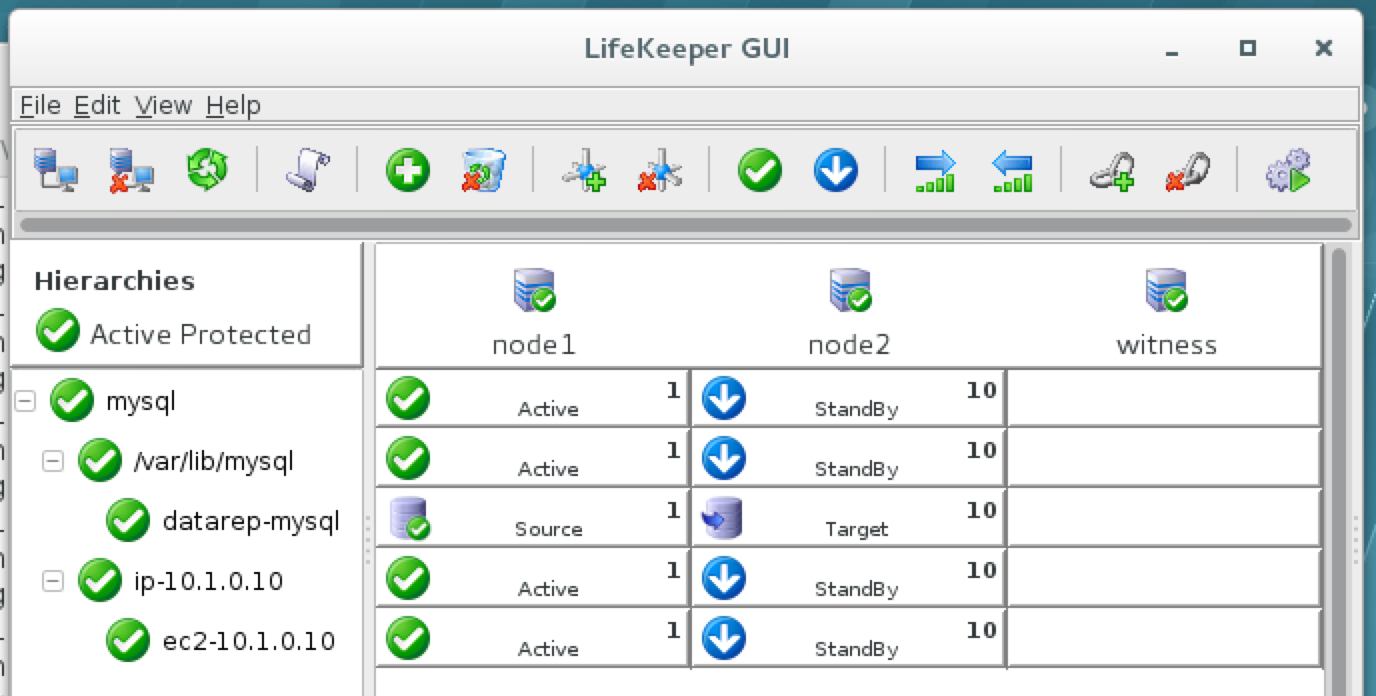Click the Add Dependency chain icon
1376x696 pixels.
[x=1112, y=170]
